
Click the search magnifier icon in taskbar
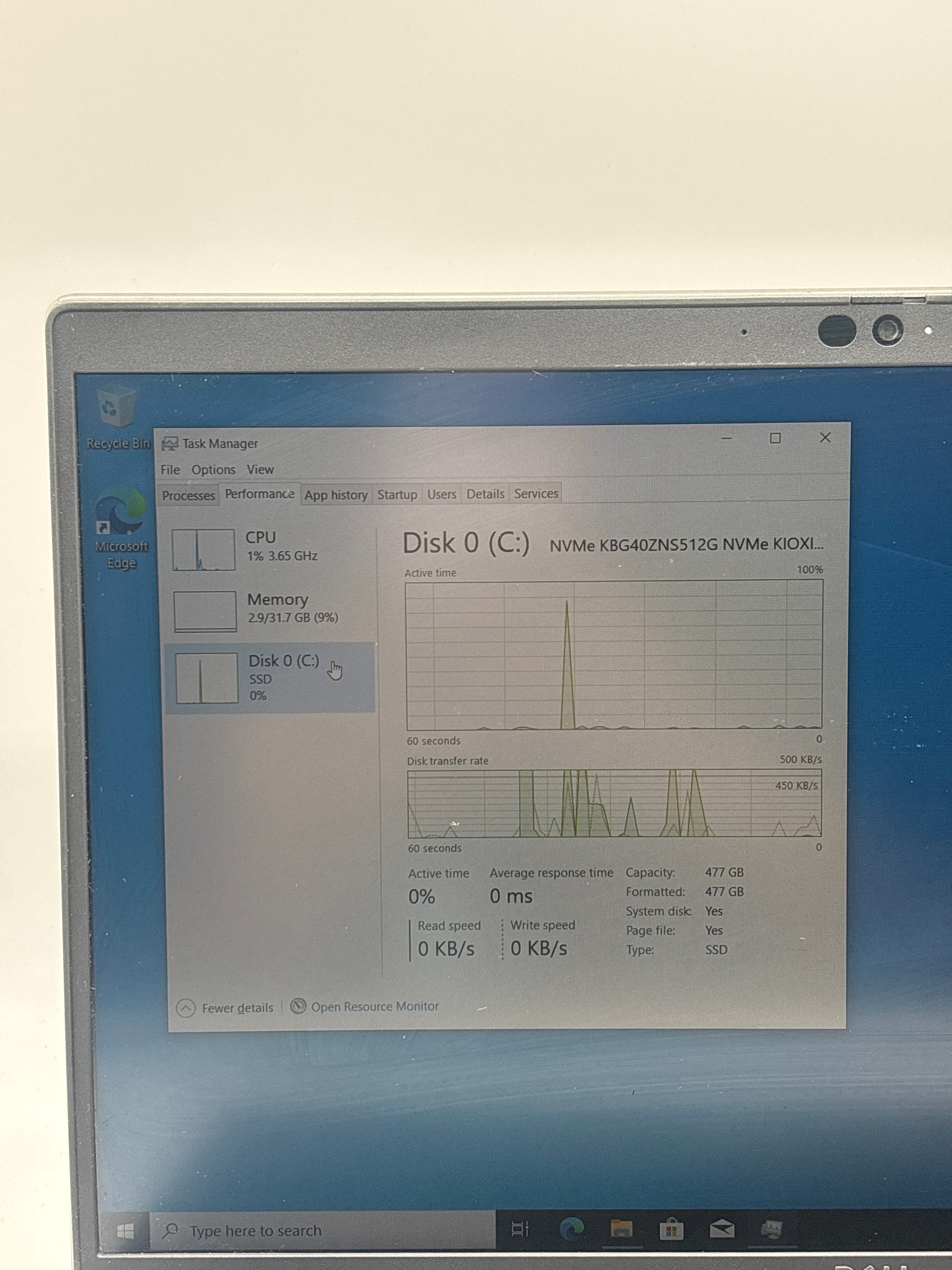click(170, 1230)
